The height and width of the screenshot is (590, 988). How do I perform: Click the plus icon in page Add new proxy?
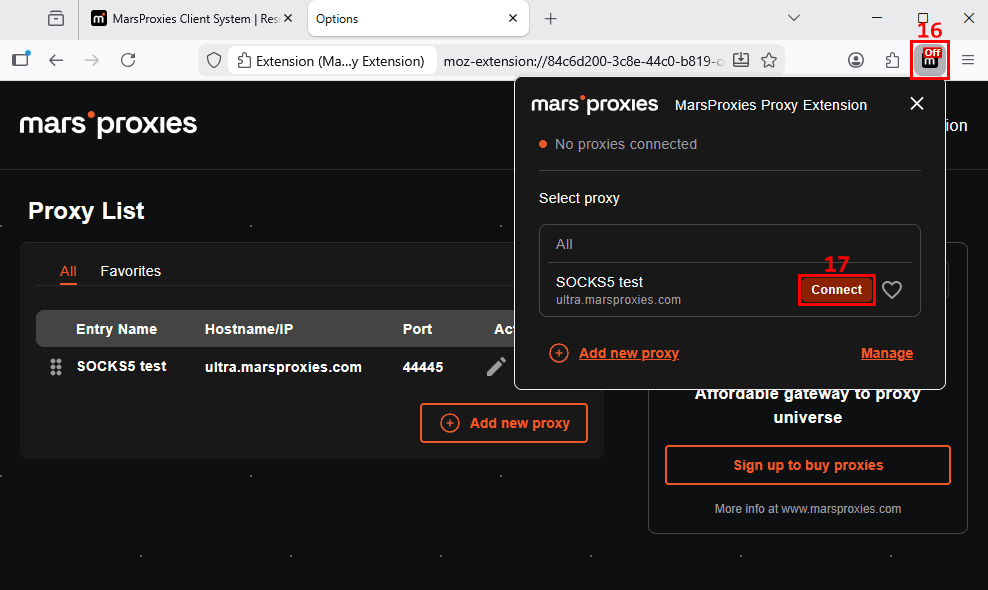[x=450, y=423]
